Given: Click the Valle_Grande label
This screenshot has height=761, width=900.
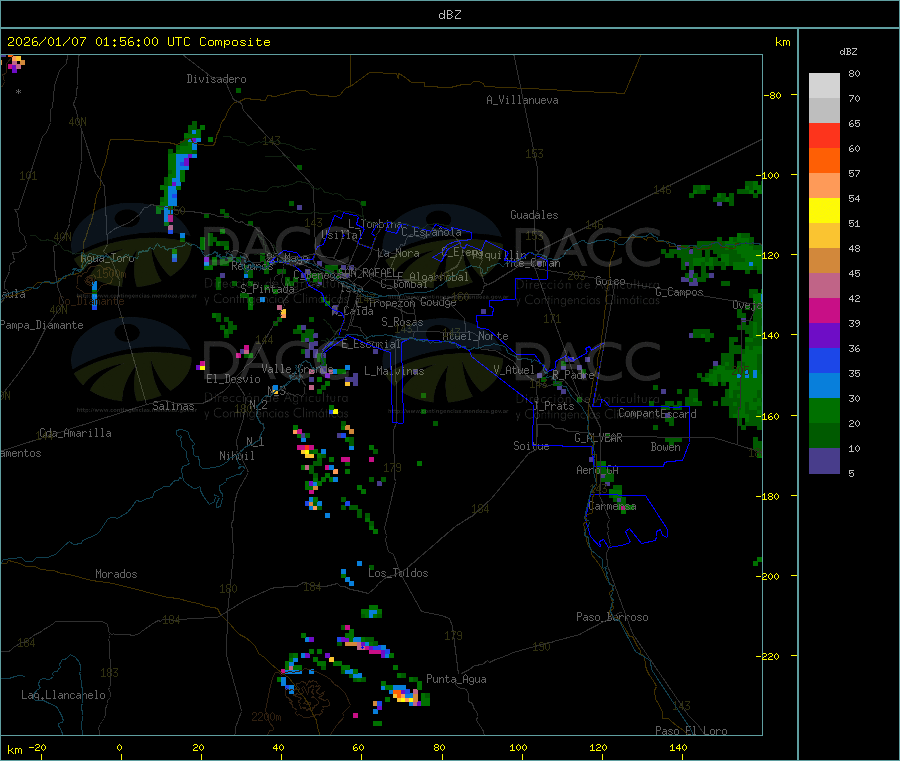Looking at the screenshot, I should pyautogui.click(x=297, y=368).
